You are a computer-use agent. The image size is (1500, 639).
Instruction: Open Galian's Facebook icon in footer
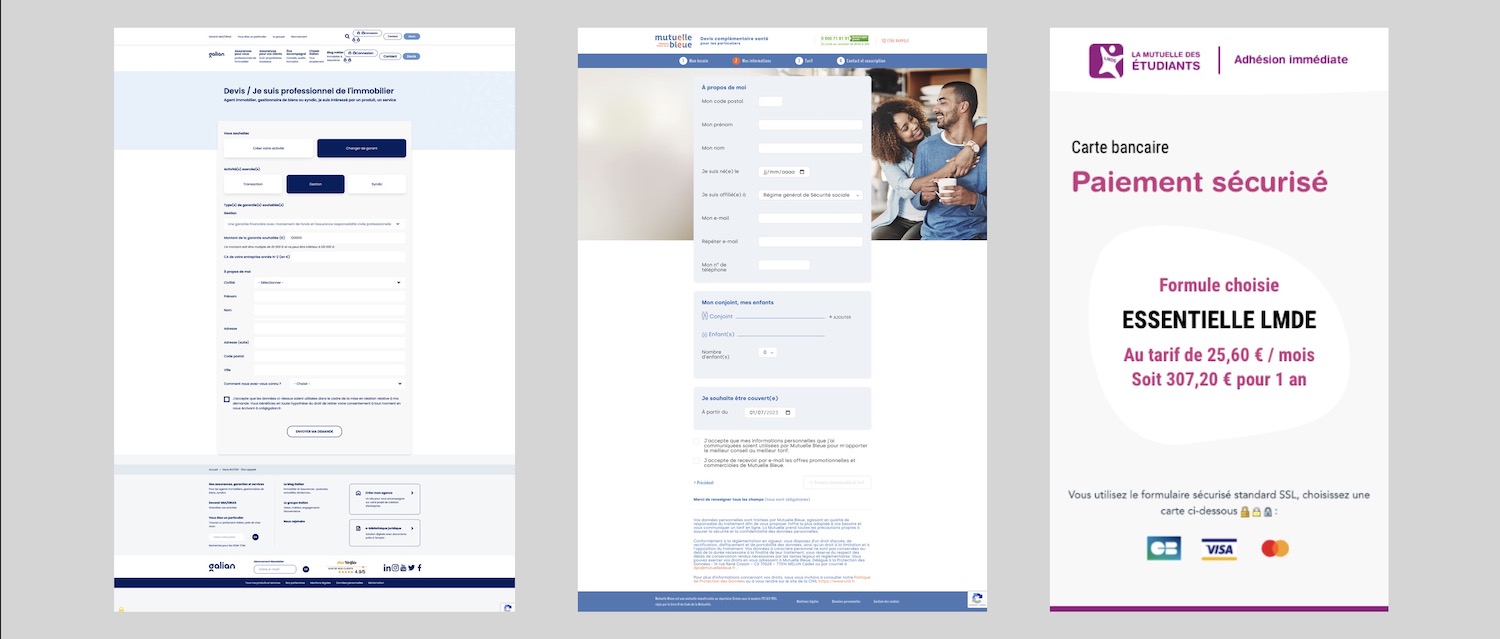[419, 567]
